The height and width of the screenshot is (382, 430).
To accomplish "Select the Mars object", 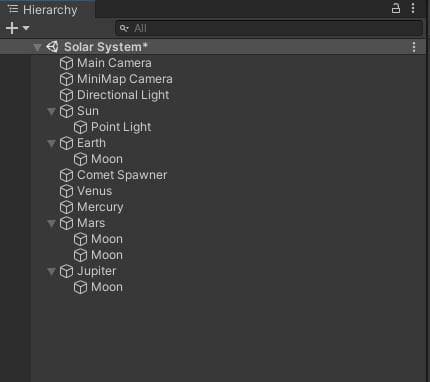I will point(91,223).
